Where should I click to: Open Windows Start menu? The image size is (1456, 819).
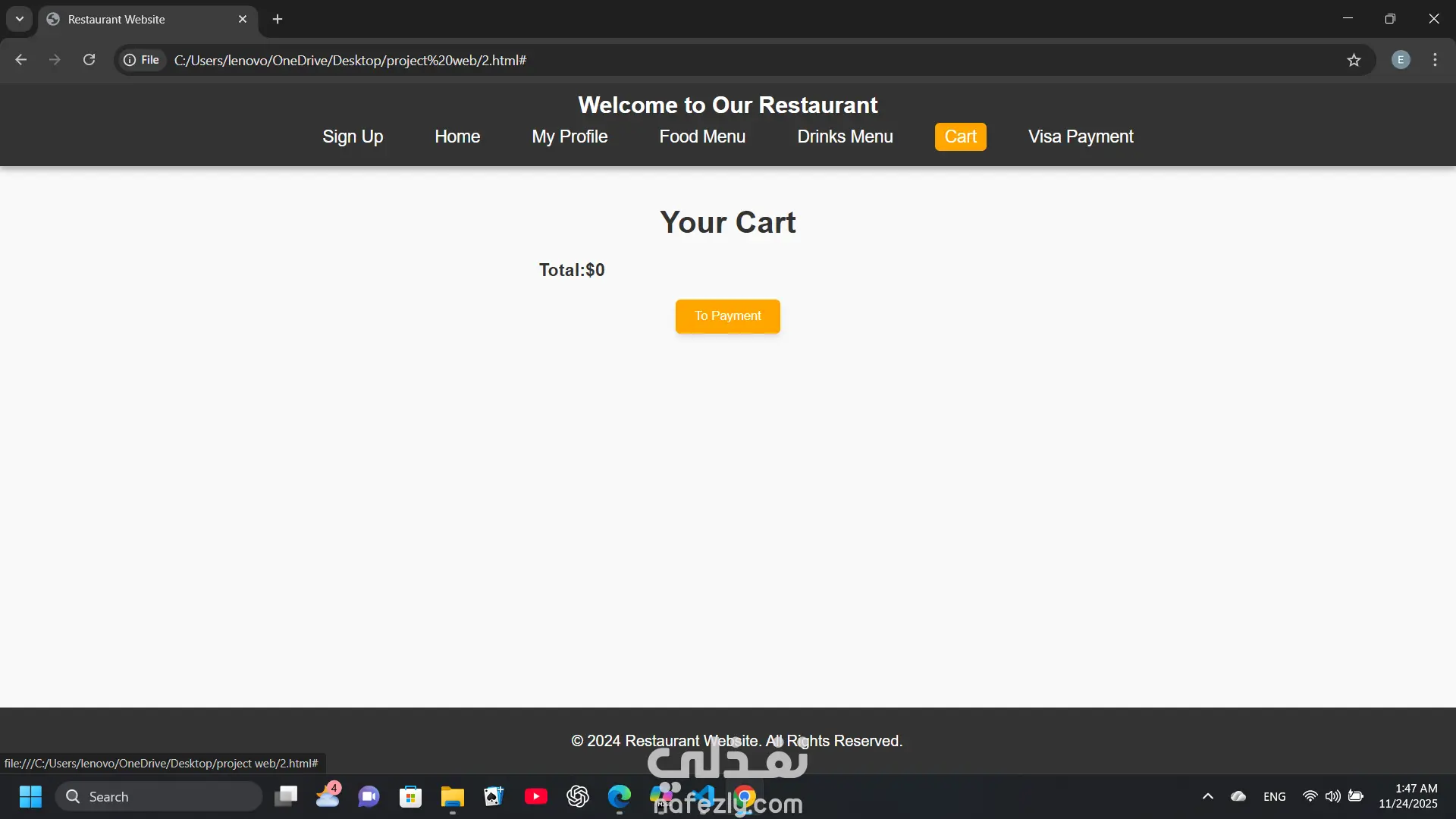30,796
